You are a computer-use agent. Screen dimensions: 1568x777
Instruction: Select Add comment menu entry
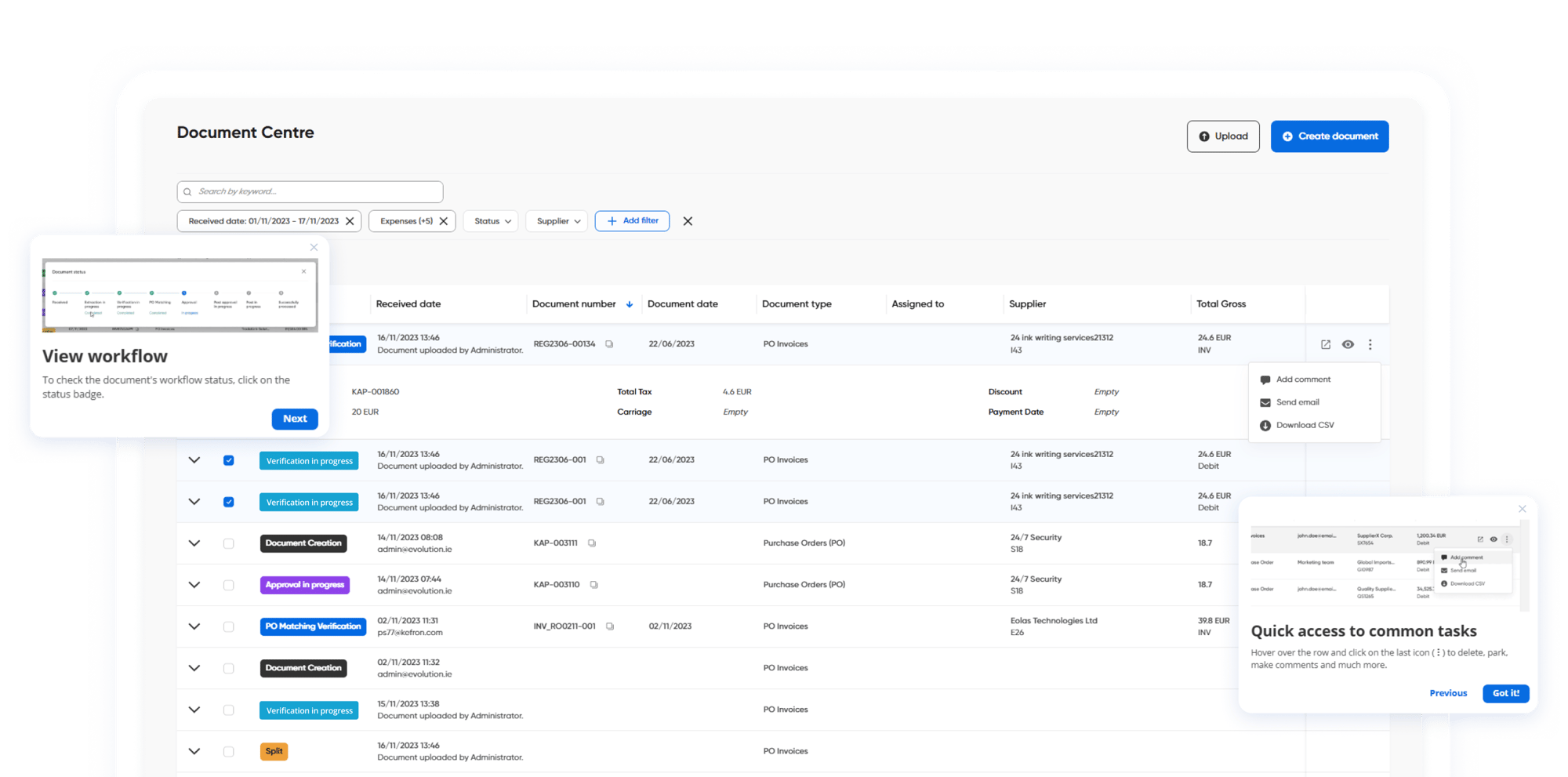click(x=1303, y=379)
